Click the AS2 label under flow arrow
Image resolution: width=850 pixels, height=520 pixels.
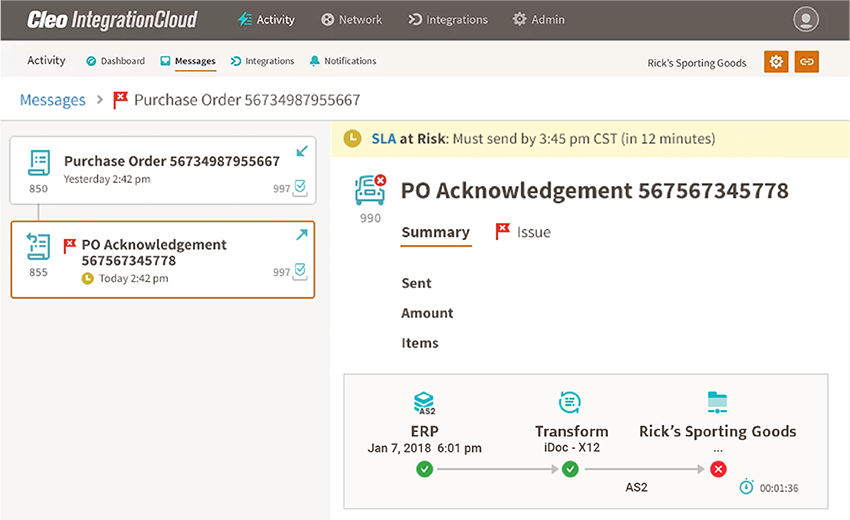636,487
